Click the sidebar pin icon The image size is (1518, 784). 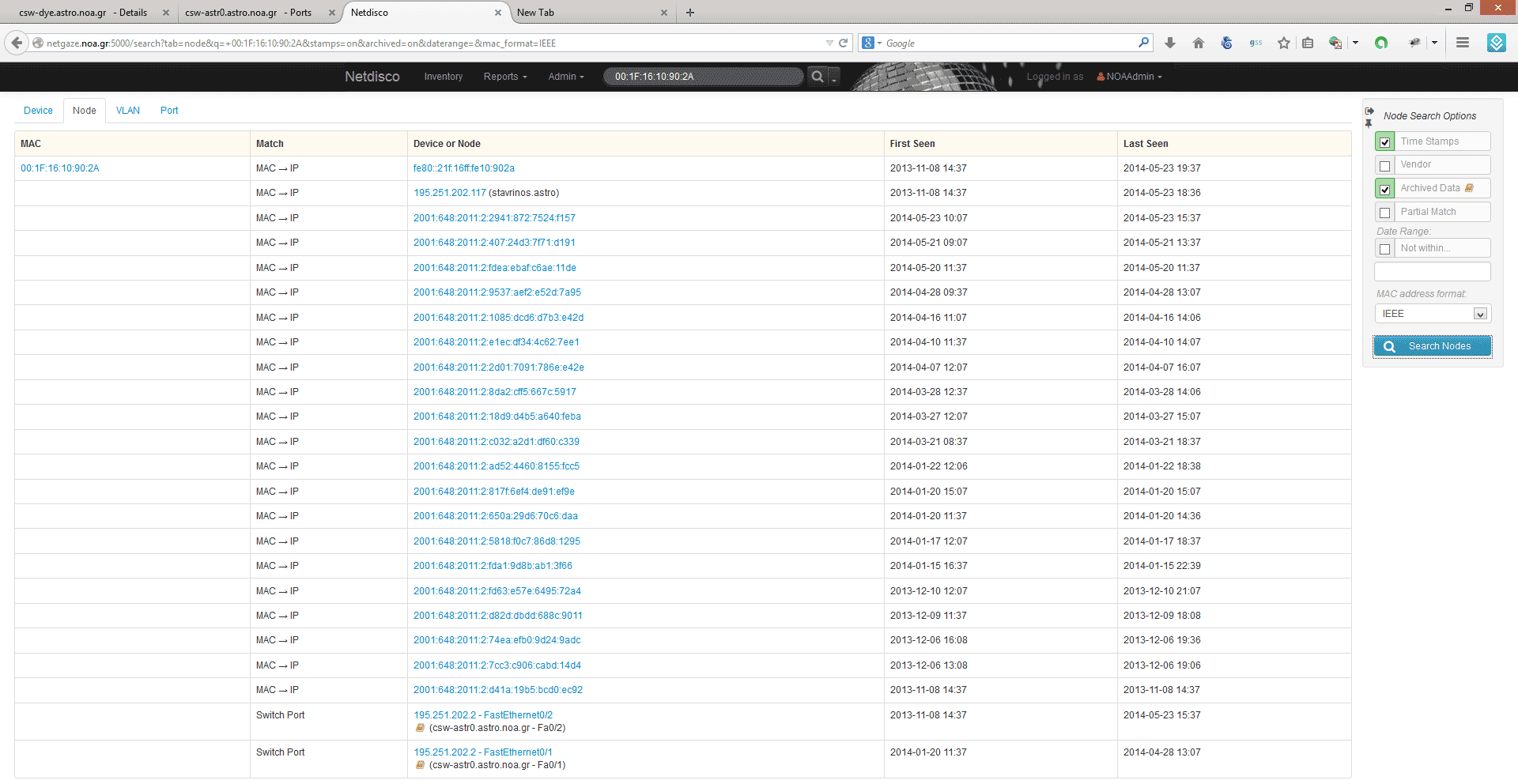tap(1369, 123)
